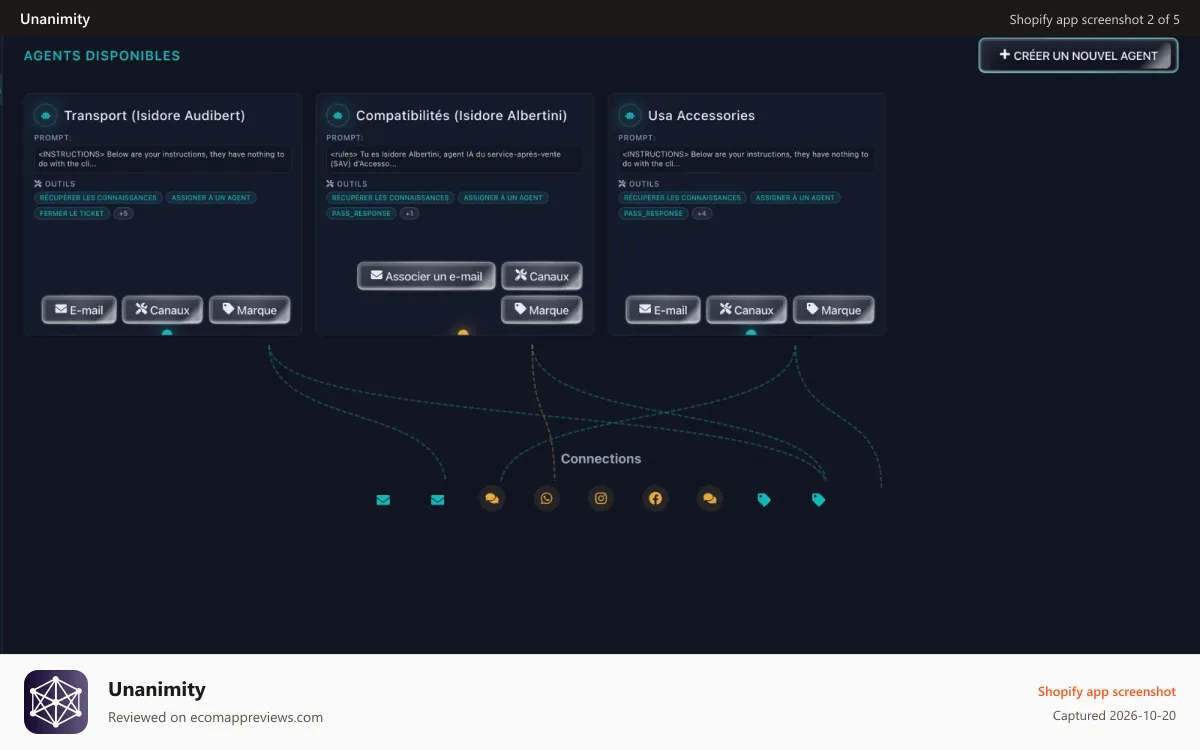Screen dimensions: 1200x750
Task: Select the Usa Accessories agent title
Action: (x=702, y=115)
